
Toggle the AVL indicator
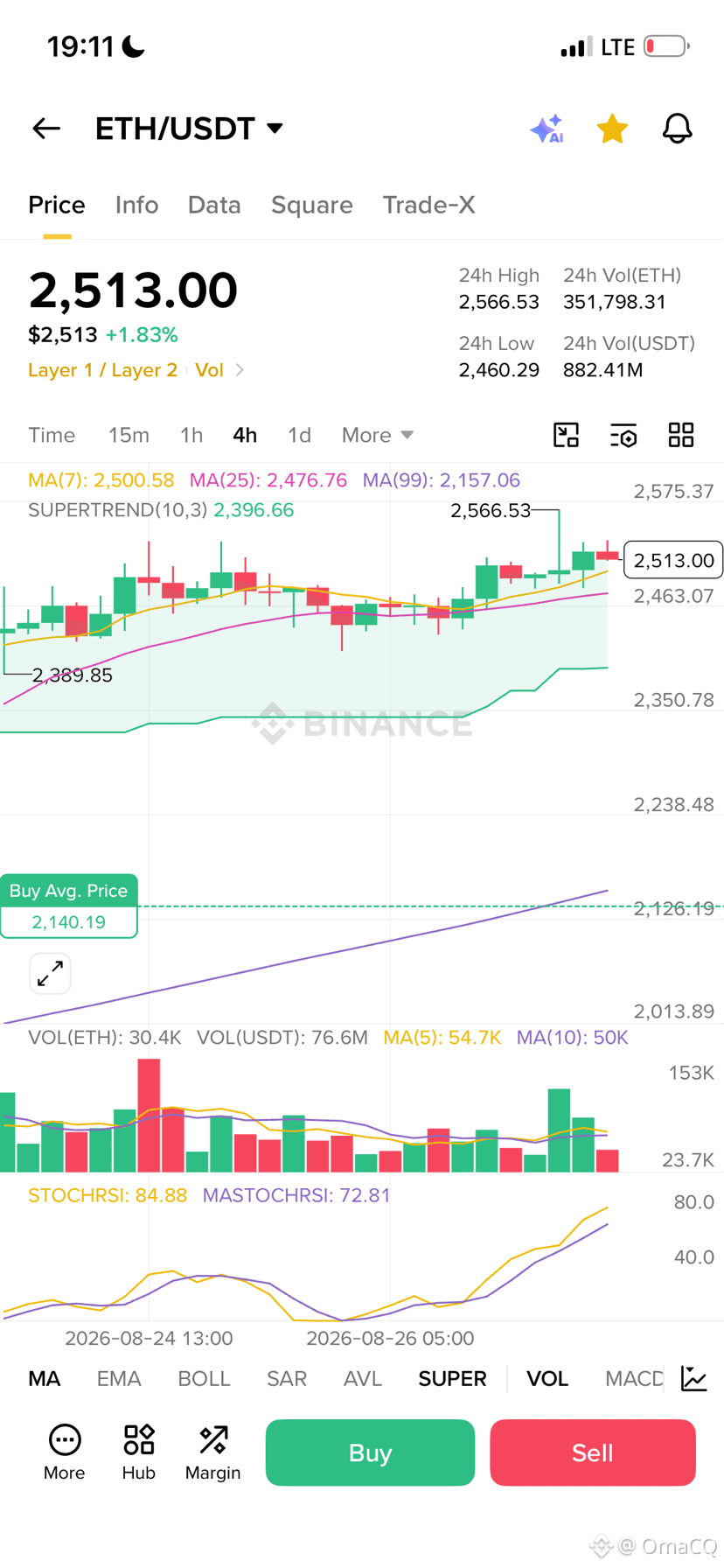tap(363, 1379)
